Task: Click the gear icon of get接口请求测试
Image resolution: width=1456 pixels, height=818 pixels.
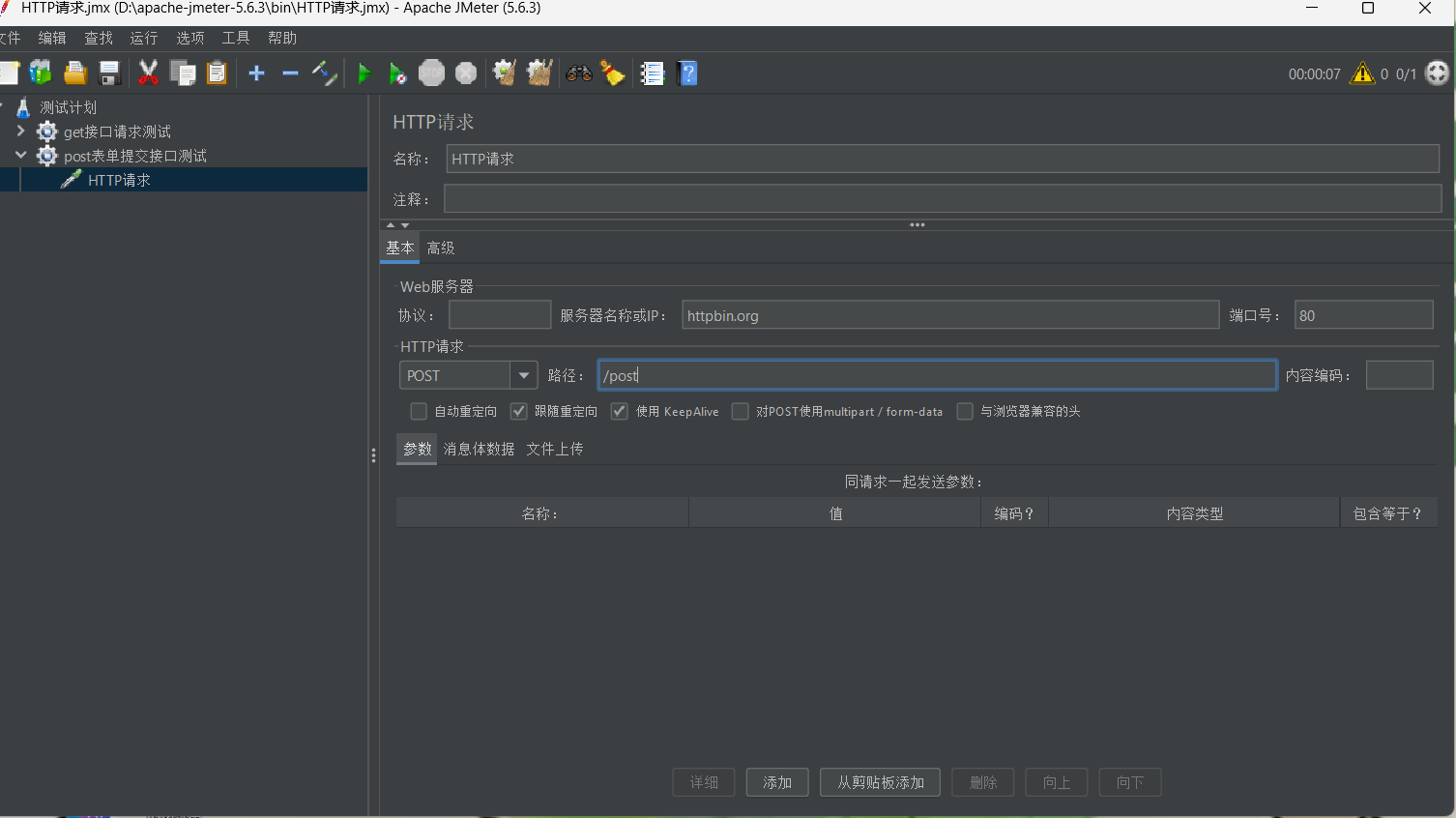Action: 46,131
